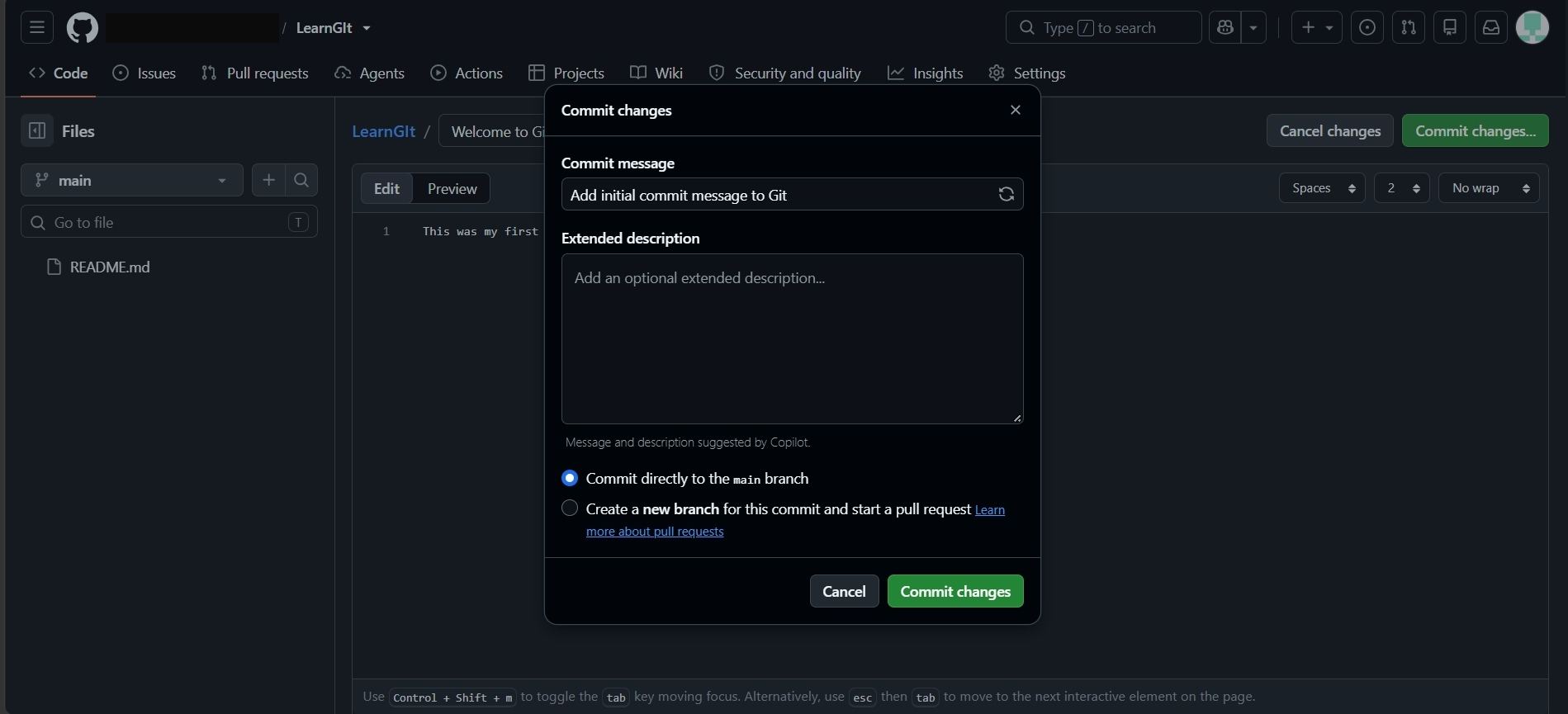Collapse the Files side panel
Screen dimensions: 1568x714
[x=37, y=130]
